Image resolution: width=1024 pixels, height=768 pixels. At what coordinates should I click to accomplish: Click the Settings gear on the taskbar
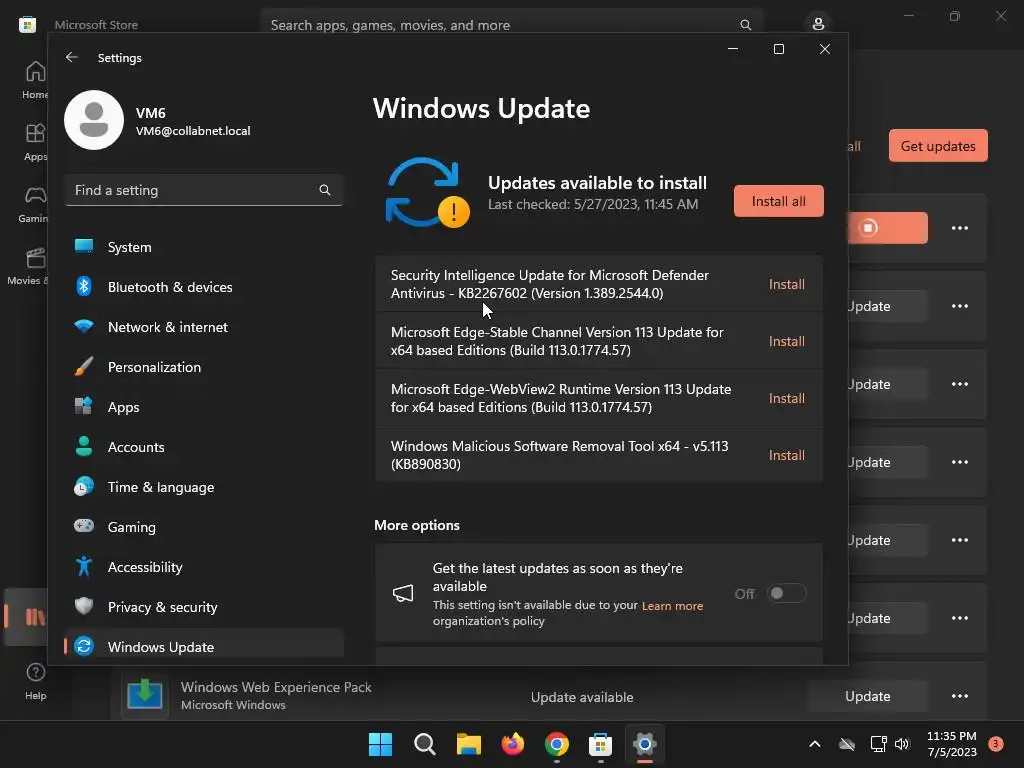645,744
